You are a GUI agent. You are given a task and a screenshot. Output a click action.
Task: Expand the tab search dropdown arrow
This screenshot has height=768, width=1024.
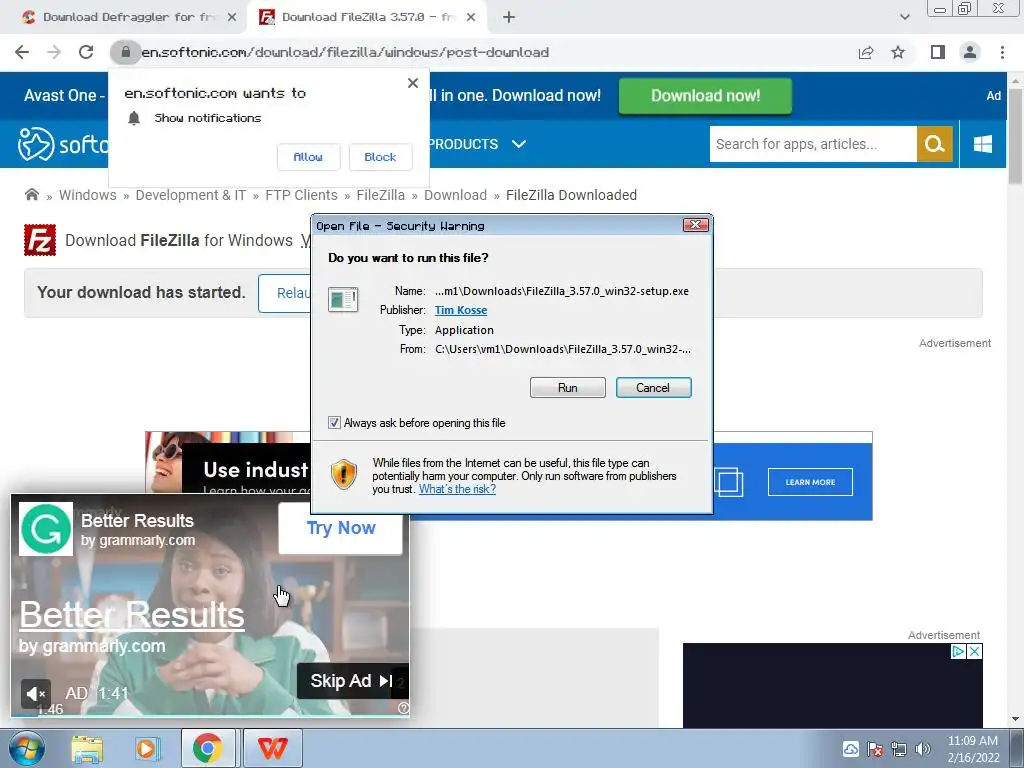point(904,18)
